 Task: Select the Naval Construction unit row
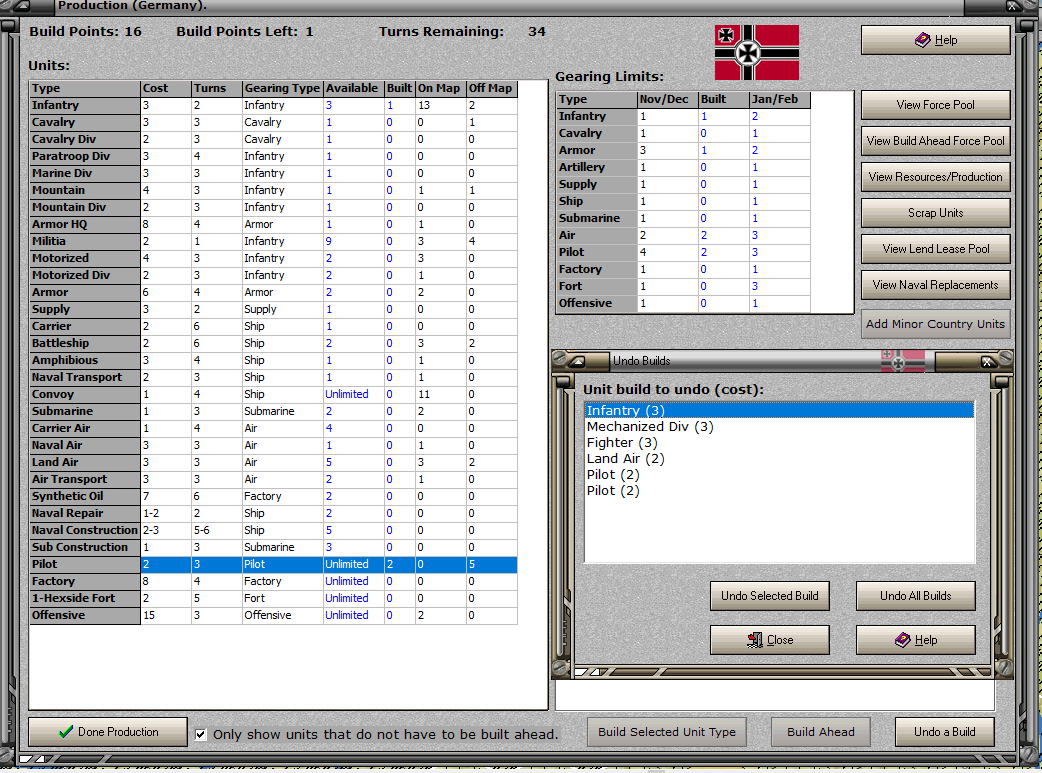273,530
